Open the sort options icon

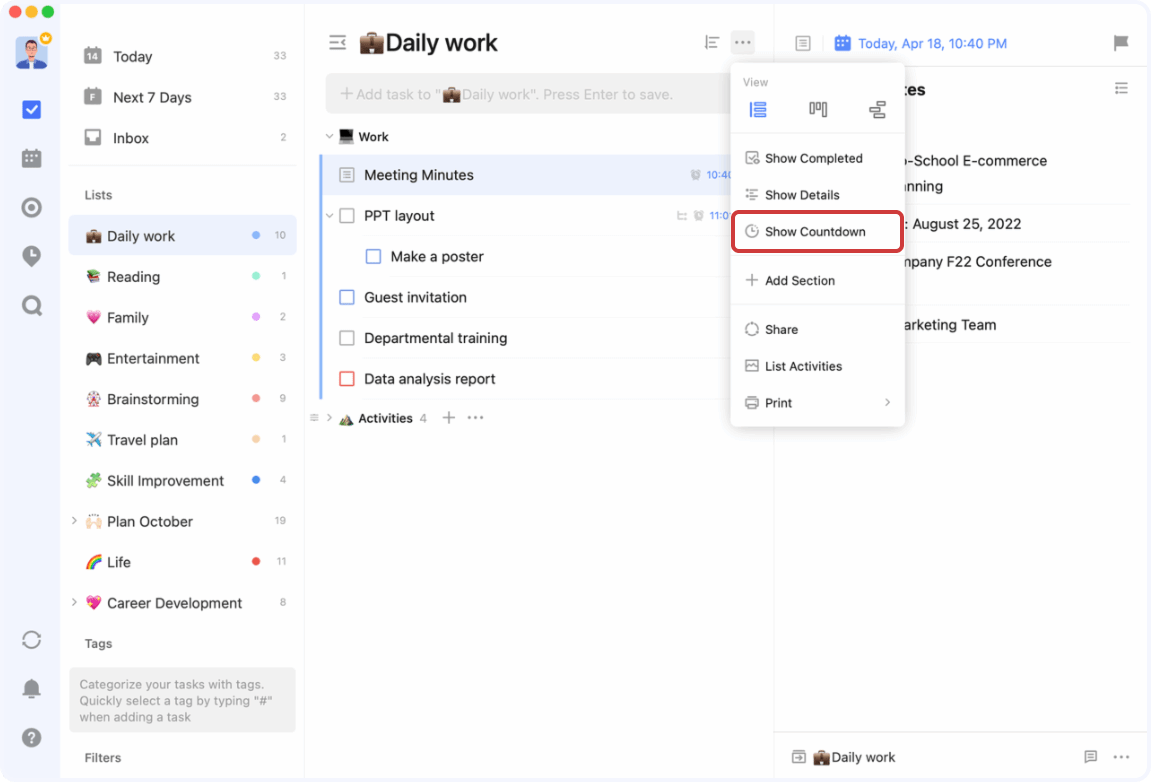[711, 42]
